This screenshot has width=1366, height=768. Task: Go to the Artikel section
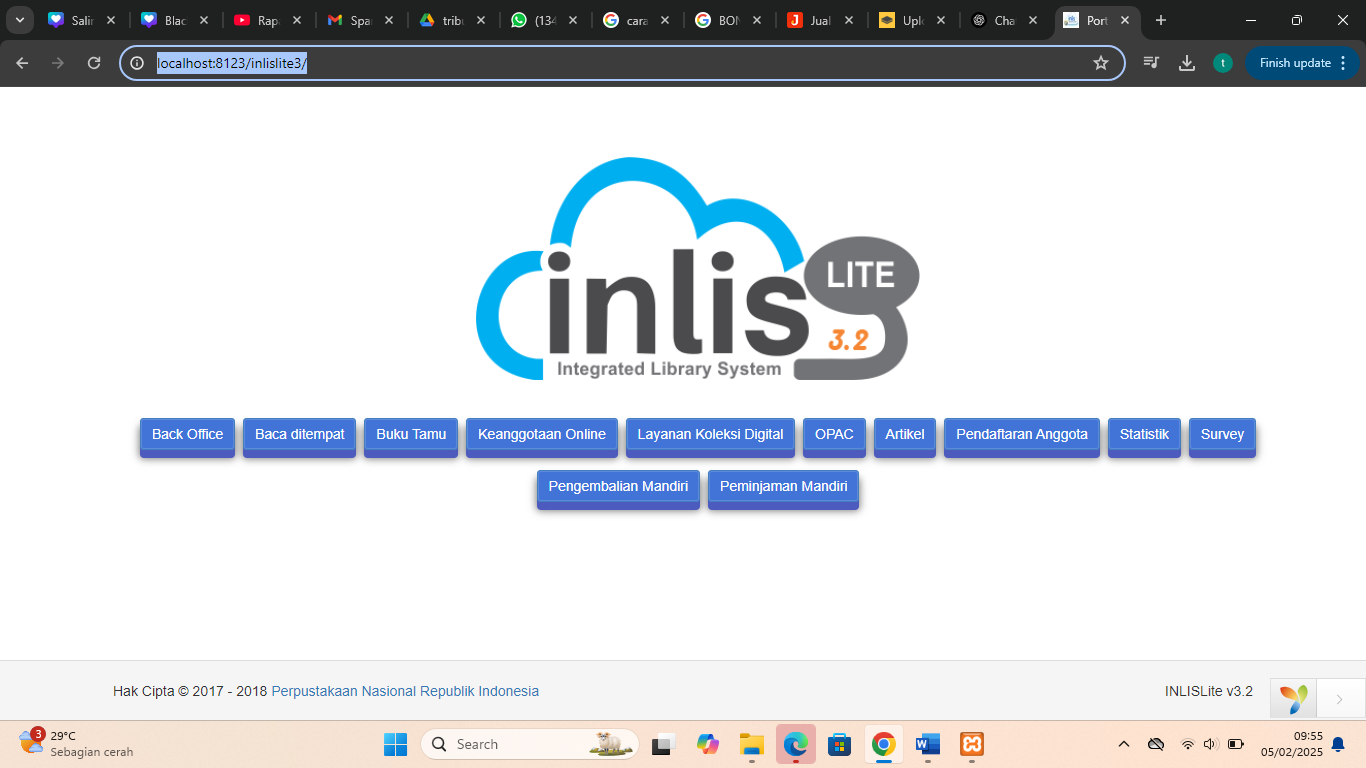coord(905,437)
